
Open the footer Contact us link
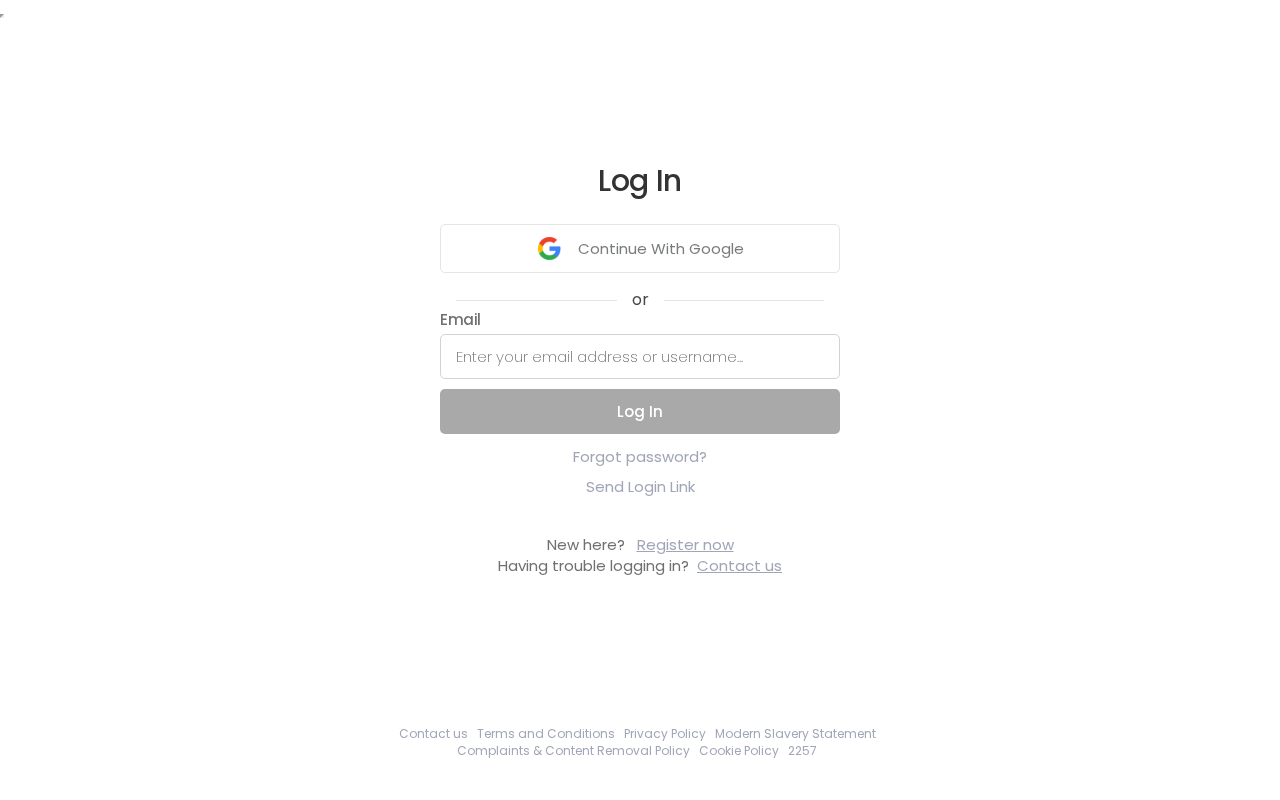(433, 734)
